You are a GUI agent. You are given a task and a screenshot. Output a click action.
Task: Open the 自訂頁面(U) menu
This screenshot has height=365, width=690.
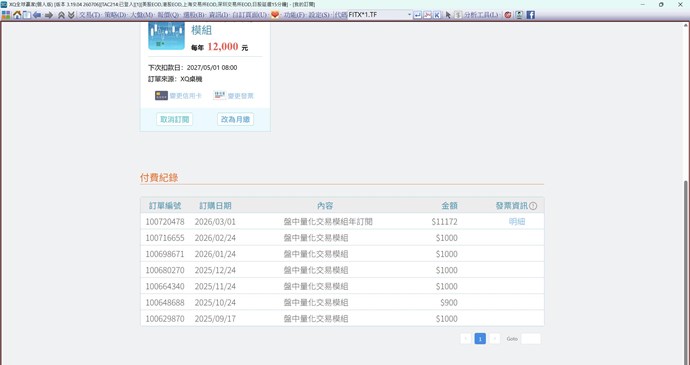(x=250, y=15)
